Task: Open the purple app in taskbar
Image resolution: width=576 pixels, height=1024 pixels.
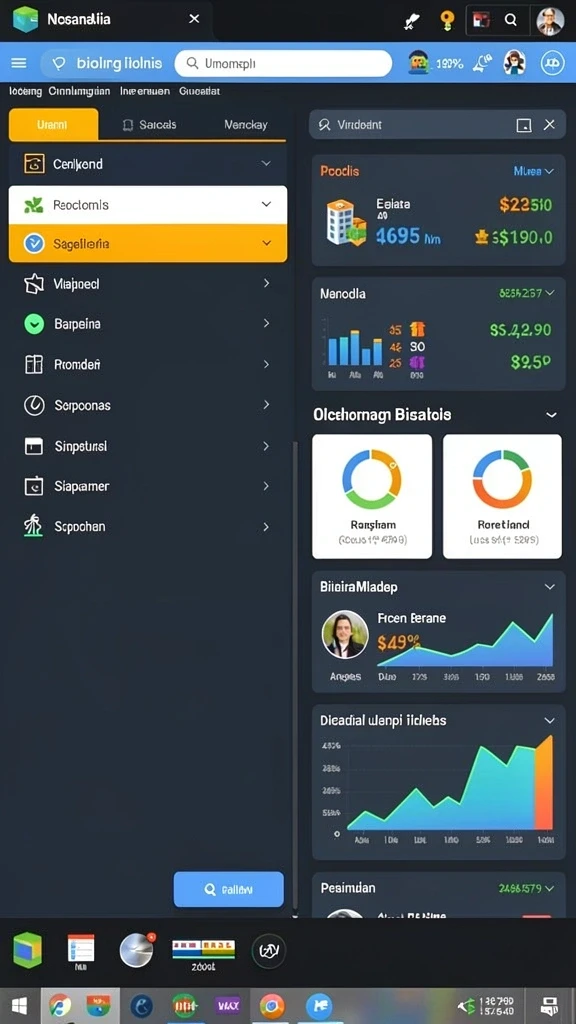Action: 228,1006
